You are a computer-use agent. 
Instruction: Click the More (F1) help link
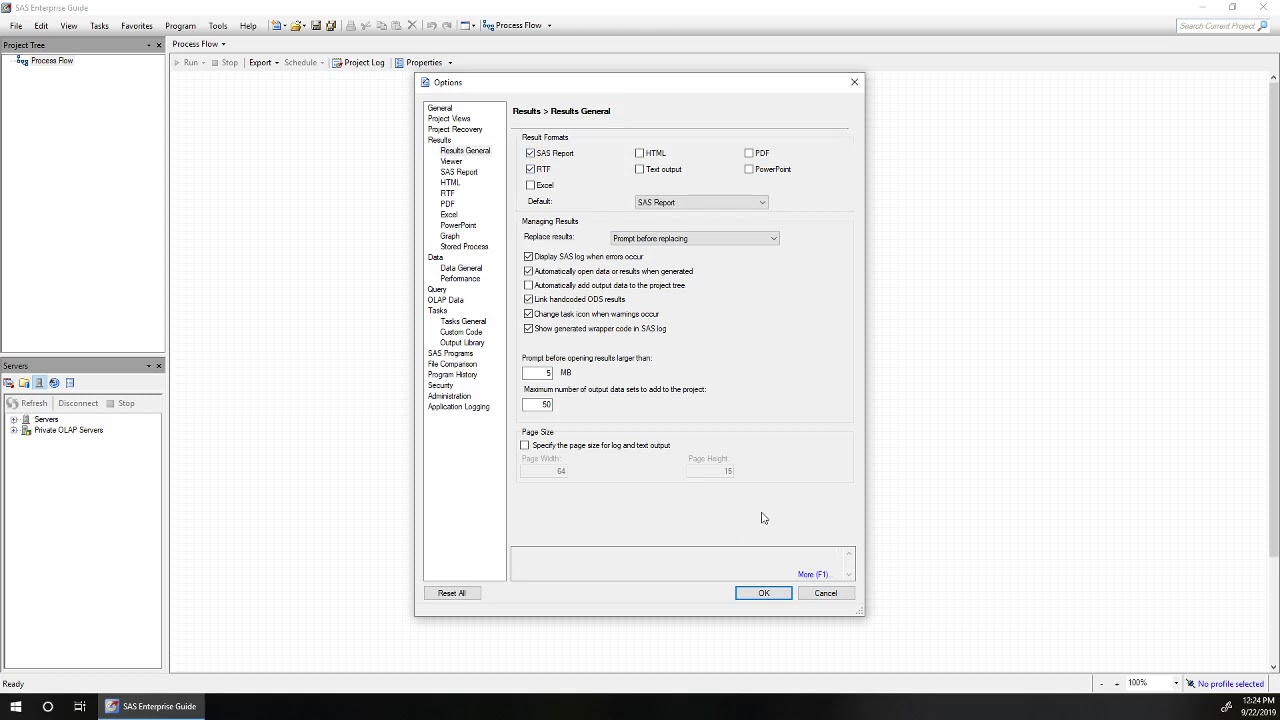click(813, 575)
